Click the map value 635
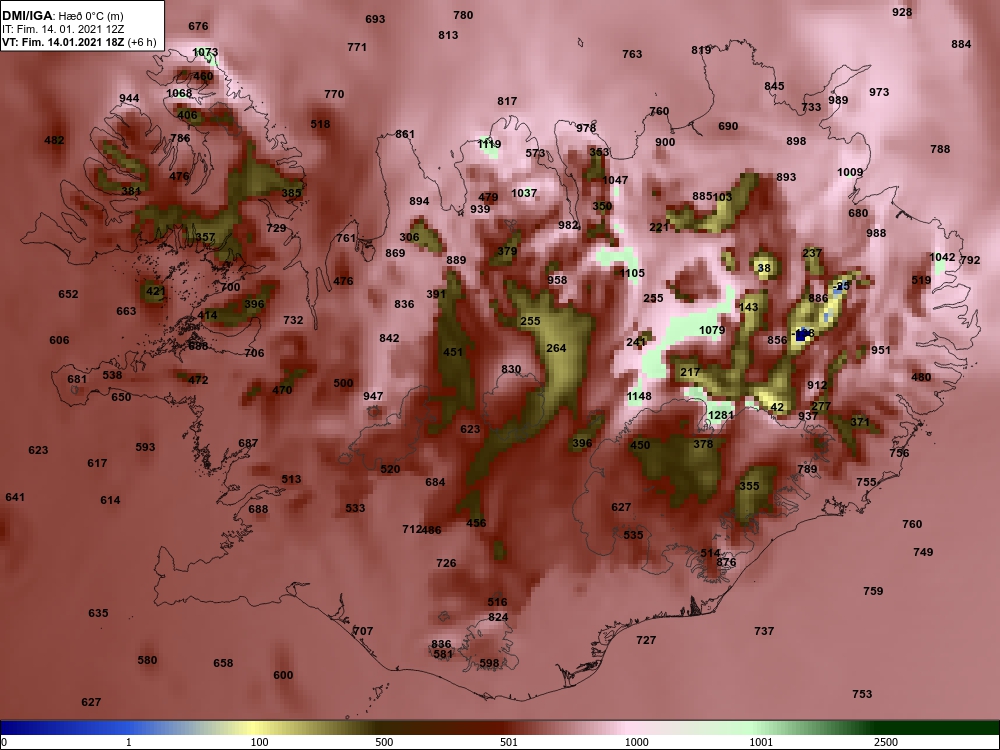1000x750 pixels. [x=98, y=613]
